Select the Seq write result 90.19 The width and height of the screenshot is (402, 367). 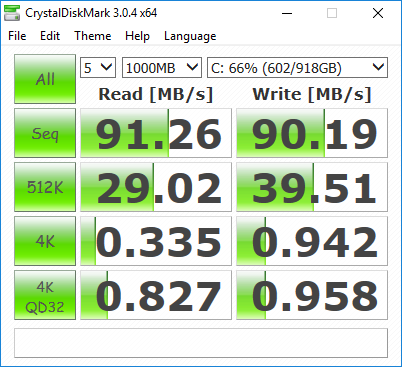(x=312, y=133)
